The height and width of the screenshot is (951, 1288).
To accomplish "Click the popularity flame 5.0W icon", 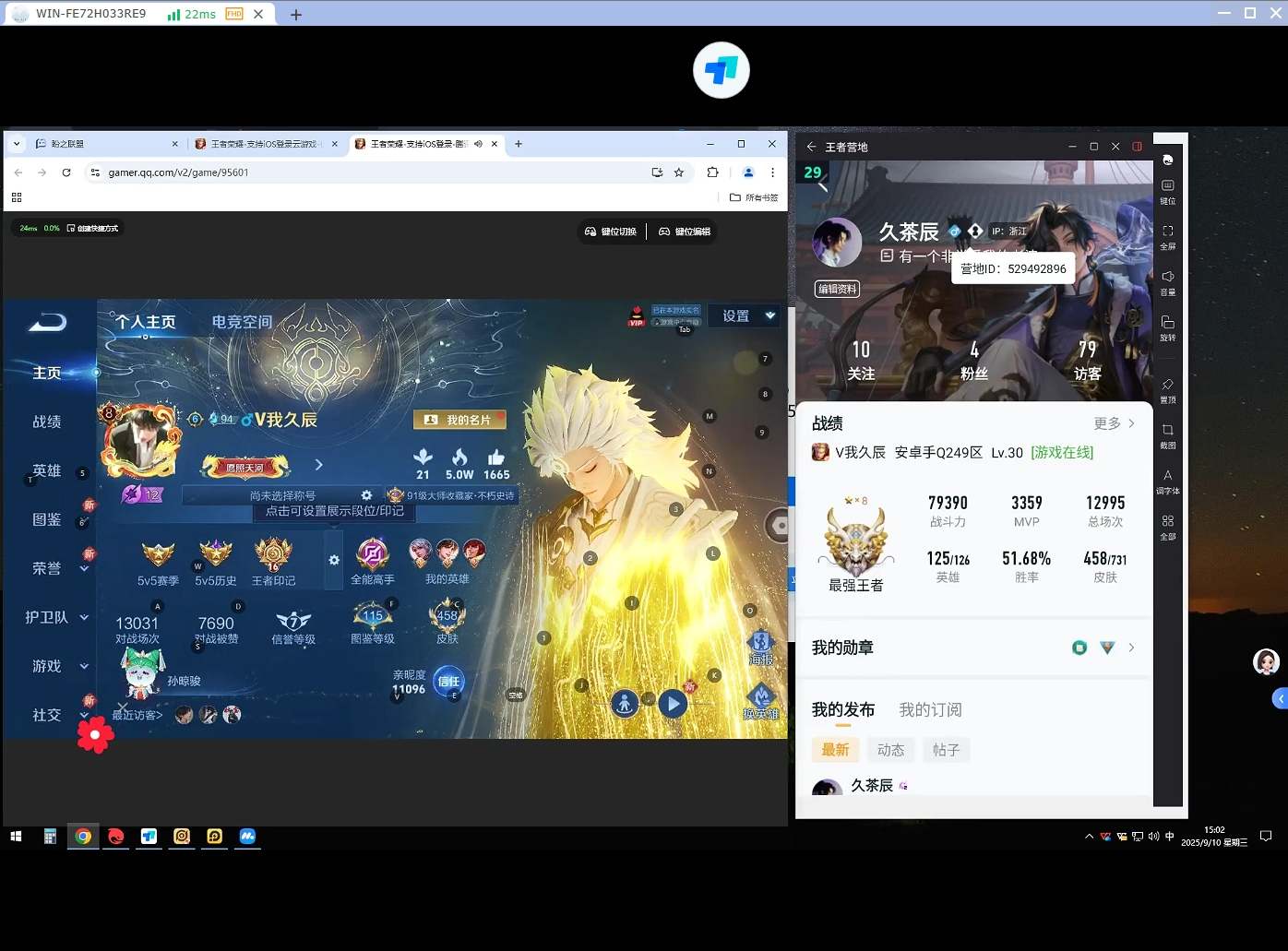I will [x=459, y=463].
